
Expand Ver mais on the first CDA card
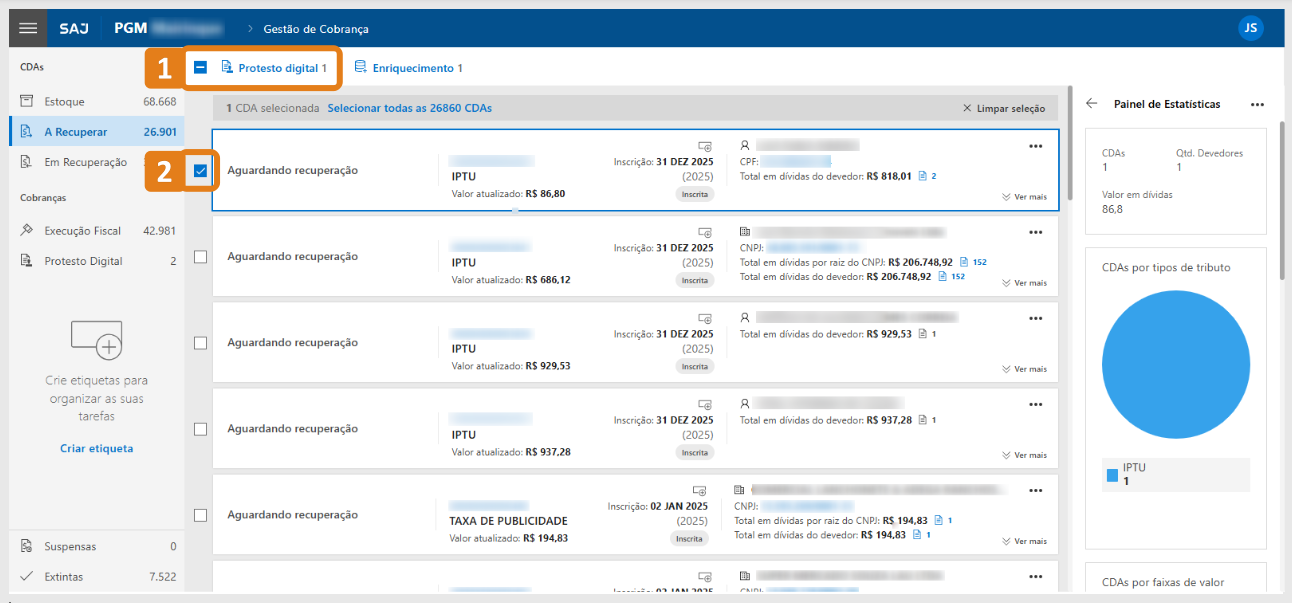coord(1024,197)
